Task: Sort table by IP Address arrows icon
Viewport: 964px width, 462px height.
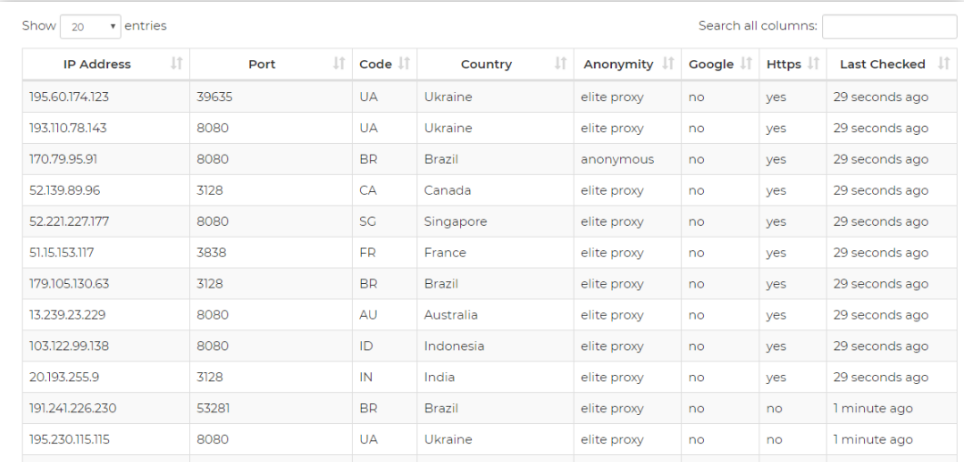Action: coord(176,63)
